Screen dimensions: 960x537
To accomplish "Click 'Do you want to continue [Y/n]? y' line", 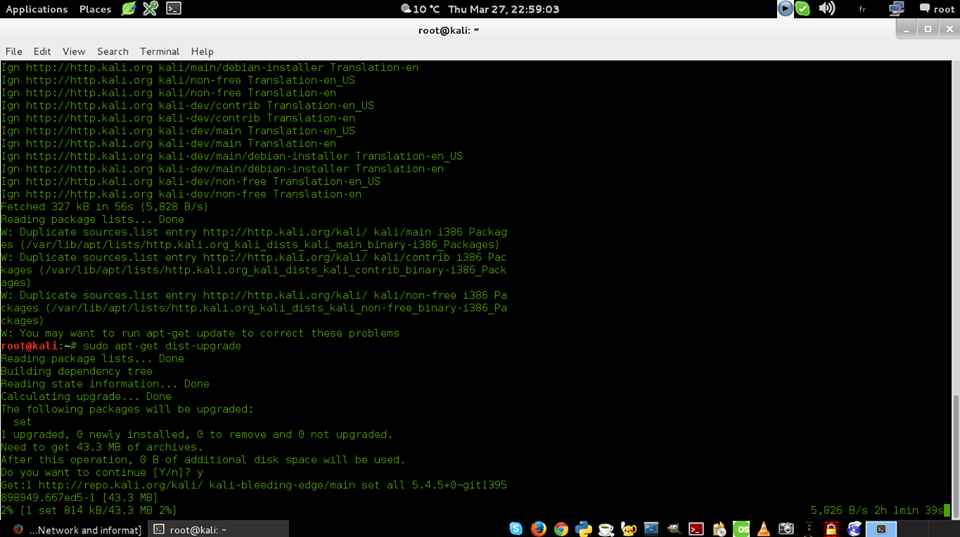I will 102,472.
